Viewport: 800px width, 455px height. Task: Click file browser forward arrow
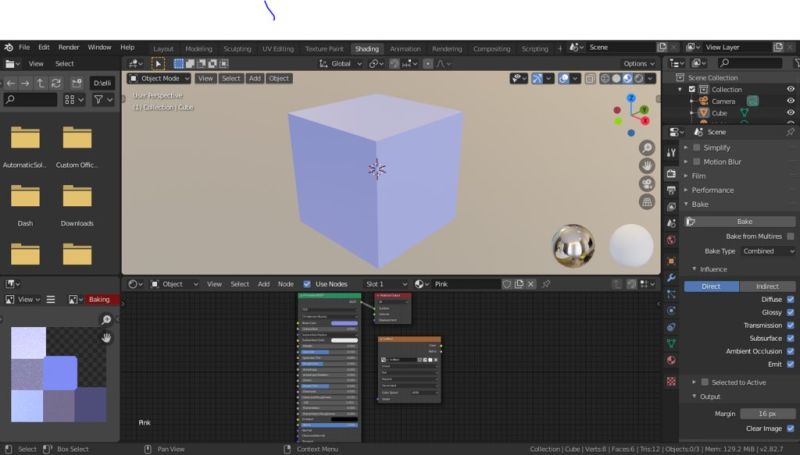point(26,83)
